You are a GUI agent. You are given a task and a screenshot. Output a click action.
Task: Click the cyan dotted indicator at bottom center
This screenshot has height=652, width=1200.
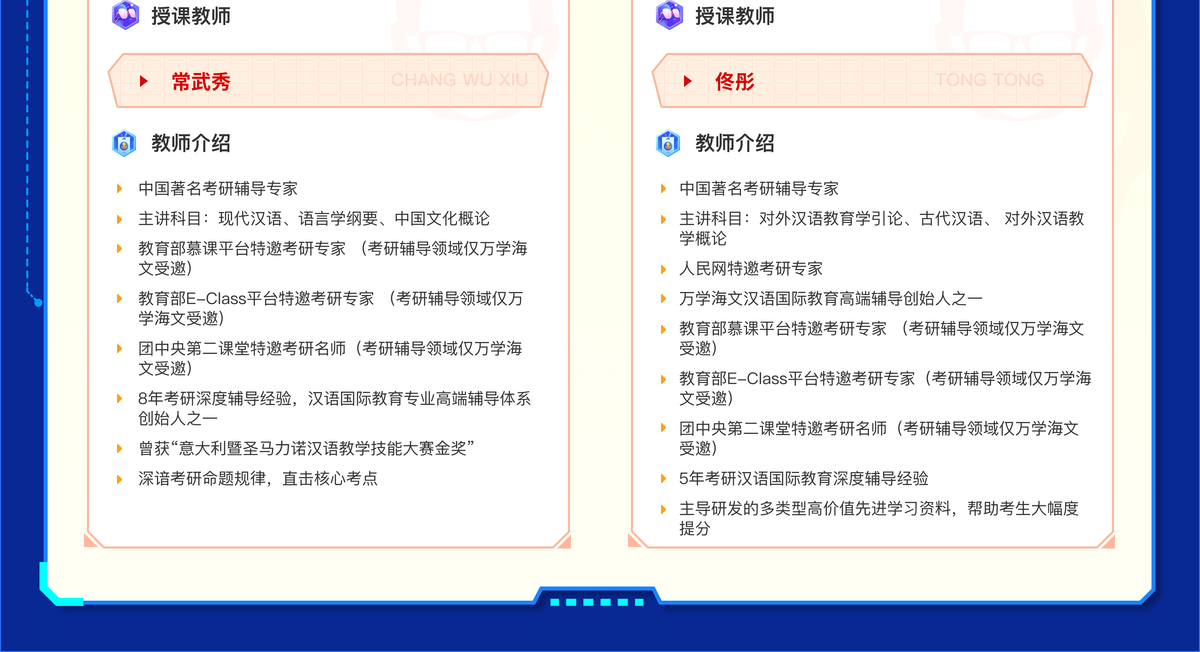coord(597,602)
